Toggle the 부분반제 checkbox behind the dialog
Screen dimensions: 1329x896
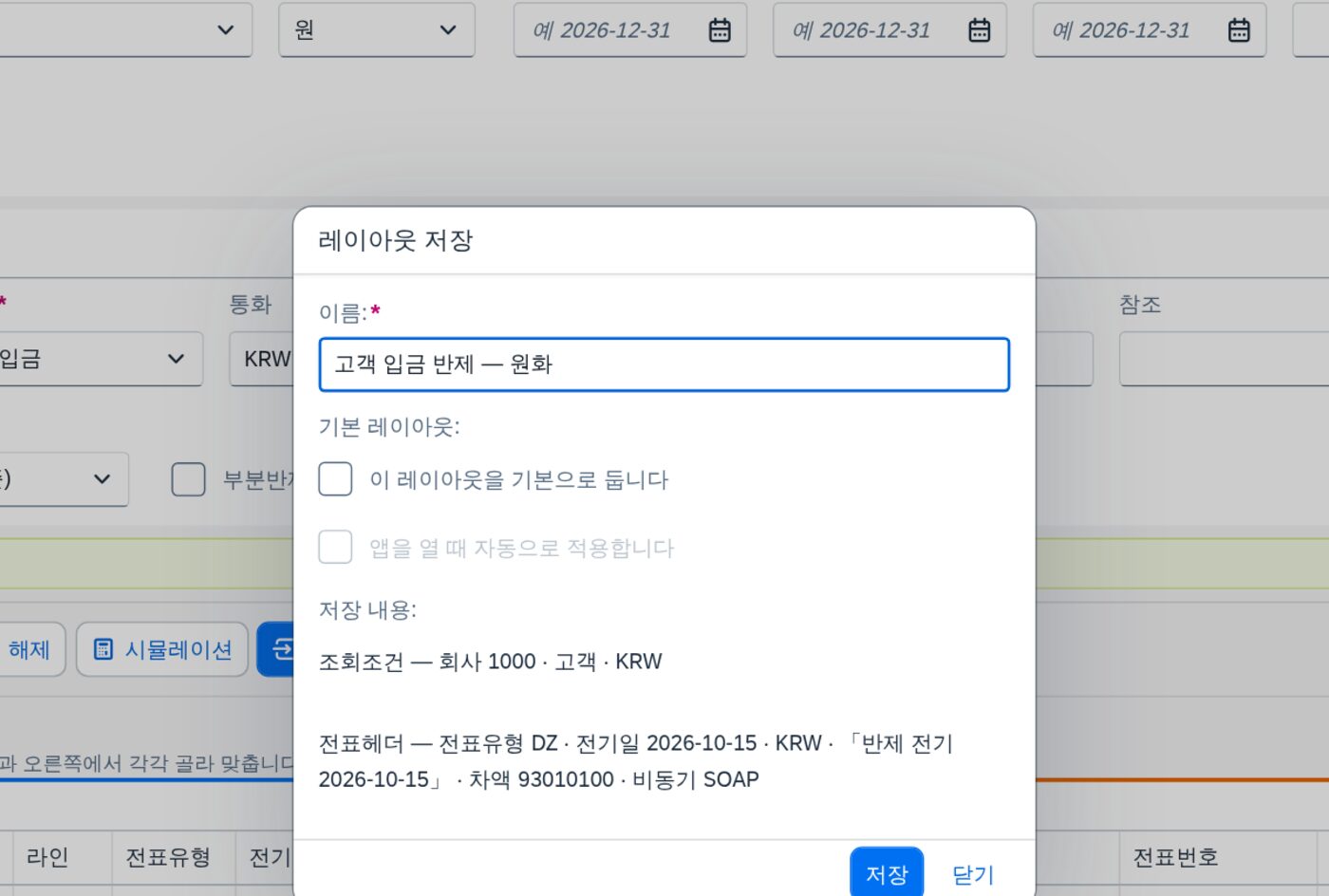point(188,479)
